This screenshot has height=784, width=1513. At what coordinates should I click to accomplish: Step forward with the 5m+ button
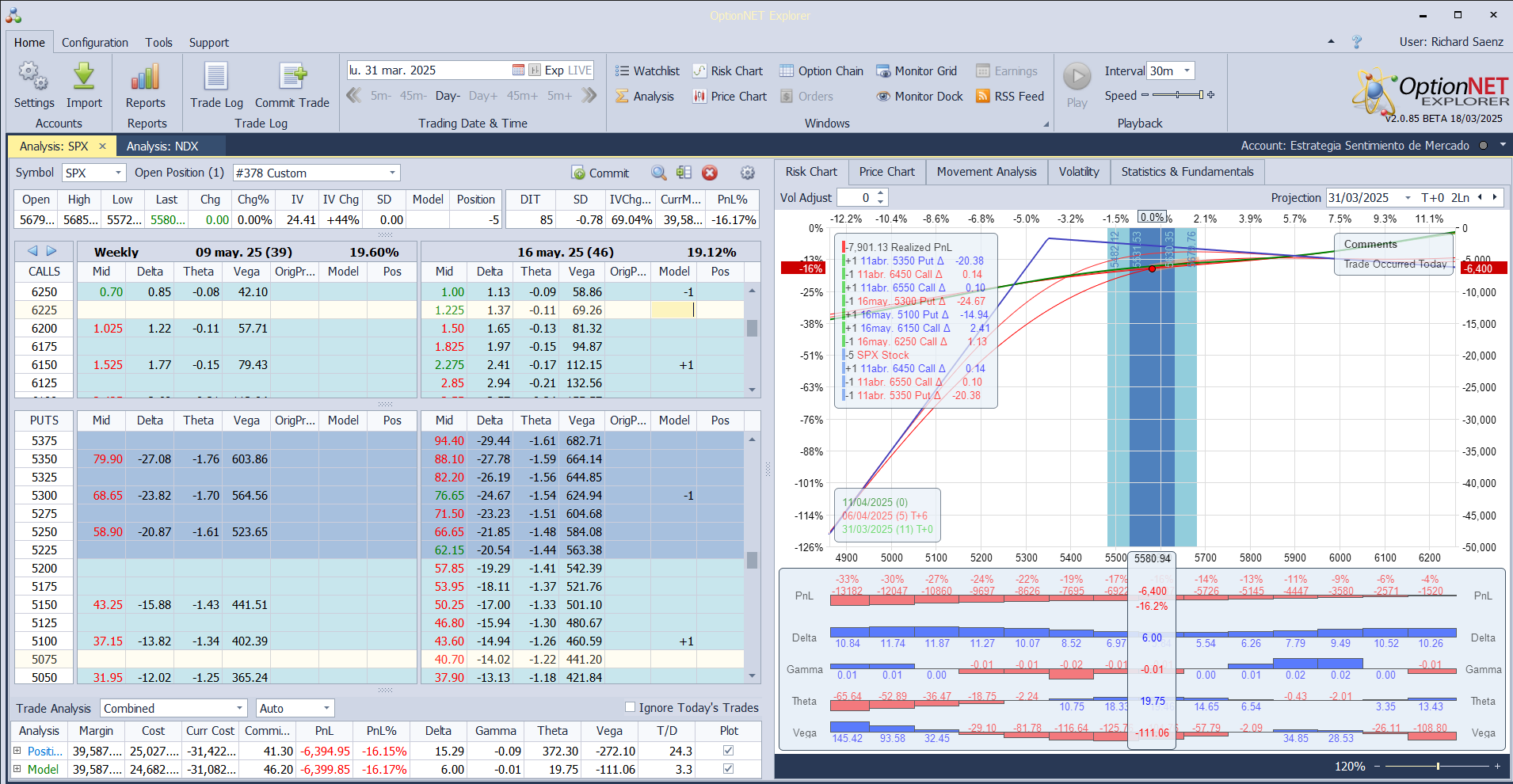559,96
